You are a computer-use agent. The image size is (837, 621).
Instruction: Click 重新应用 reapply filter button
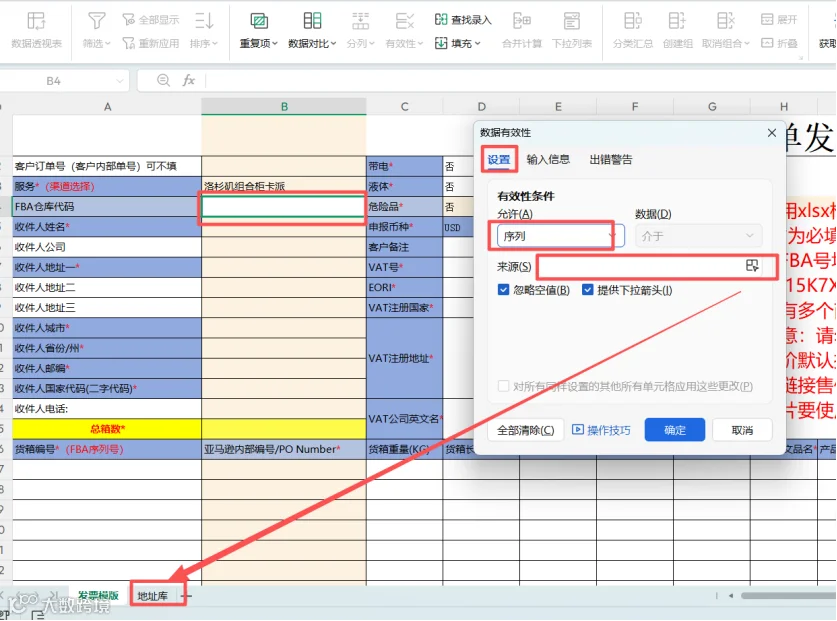pos(151,43)
